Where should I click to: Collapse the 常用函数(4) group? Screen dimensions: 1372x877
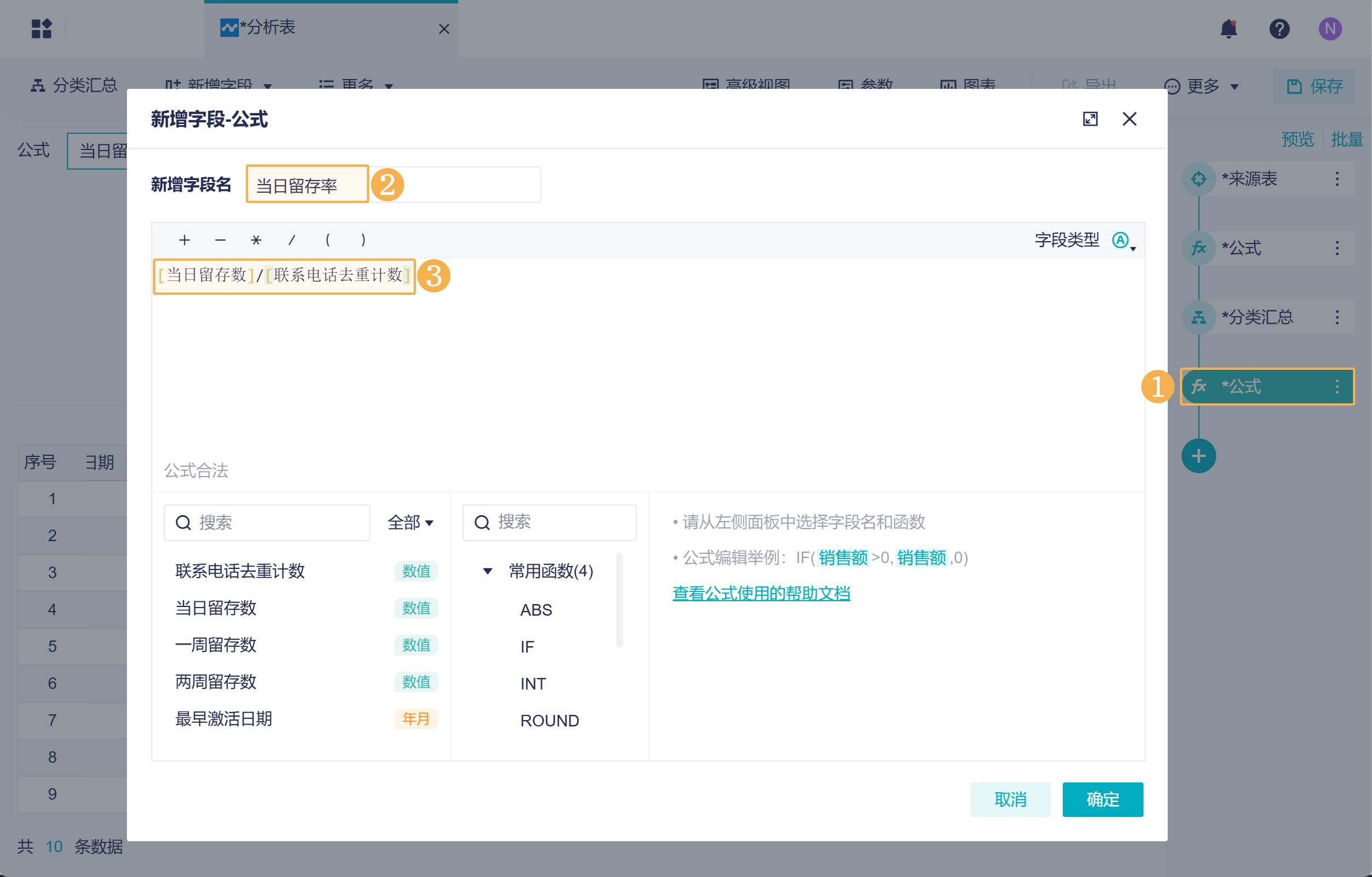[488, 571]
